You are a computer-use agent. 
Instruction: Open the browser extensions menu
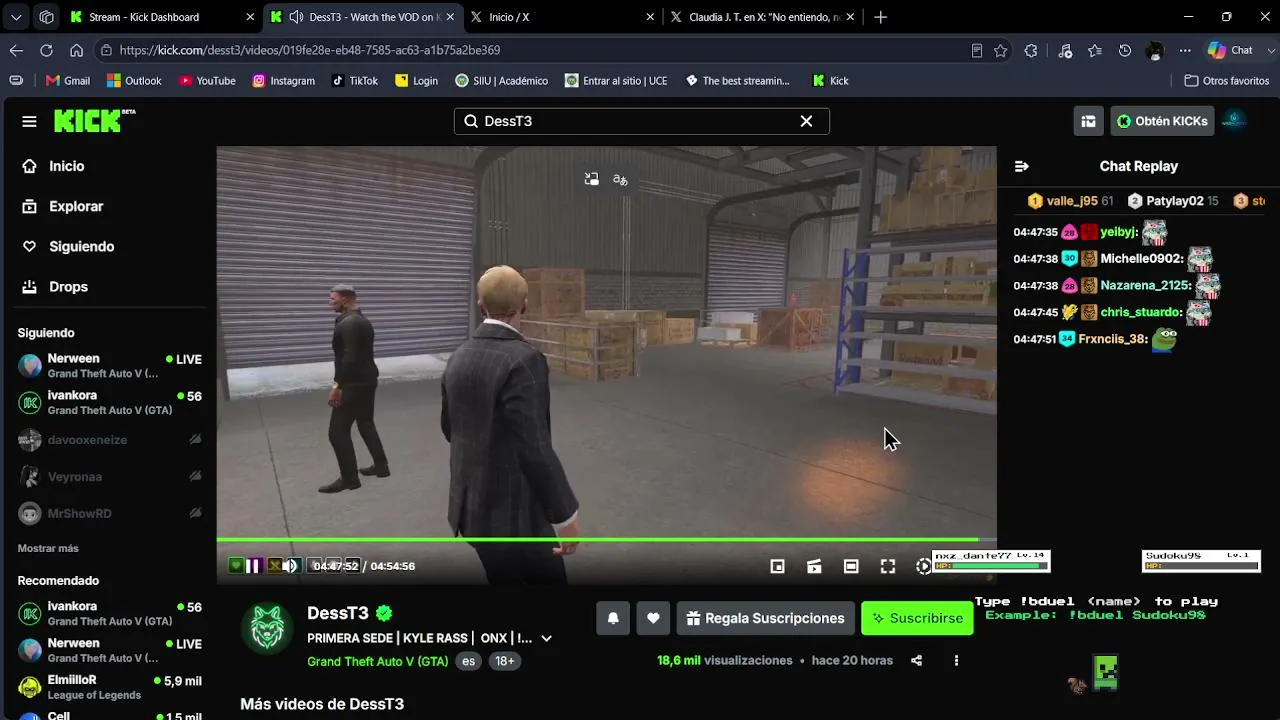pos(1031,50)
